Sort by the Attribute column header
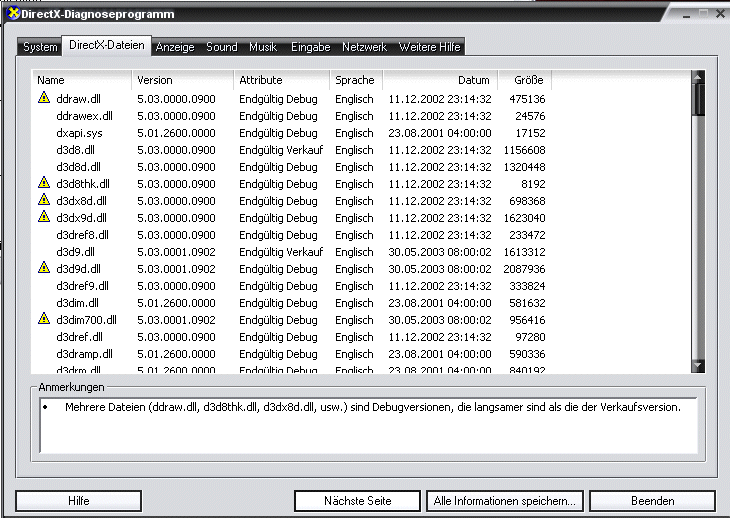This screenshot has height=518, width=730. point(282,80)
